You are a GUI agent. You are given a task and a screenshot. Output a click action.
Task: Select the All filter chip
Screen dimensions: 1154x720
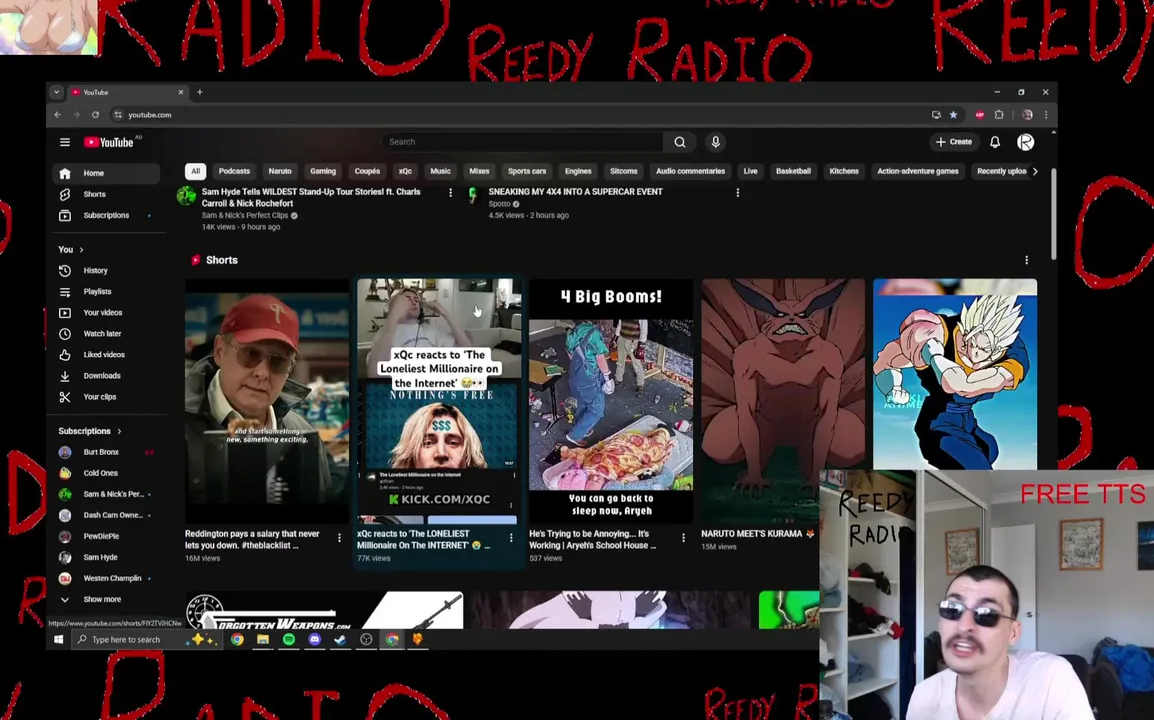(195, 172)
